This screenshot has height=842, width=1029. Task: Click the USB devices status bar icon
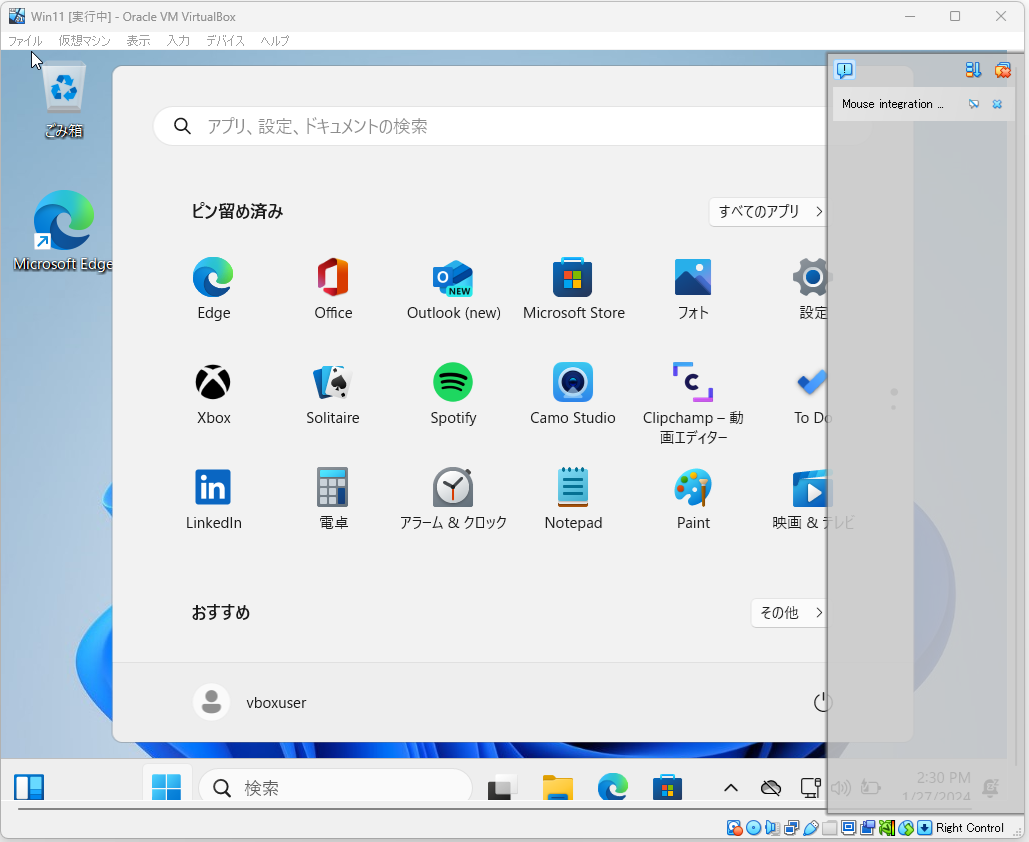[x=810, y=828]
